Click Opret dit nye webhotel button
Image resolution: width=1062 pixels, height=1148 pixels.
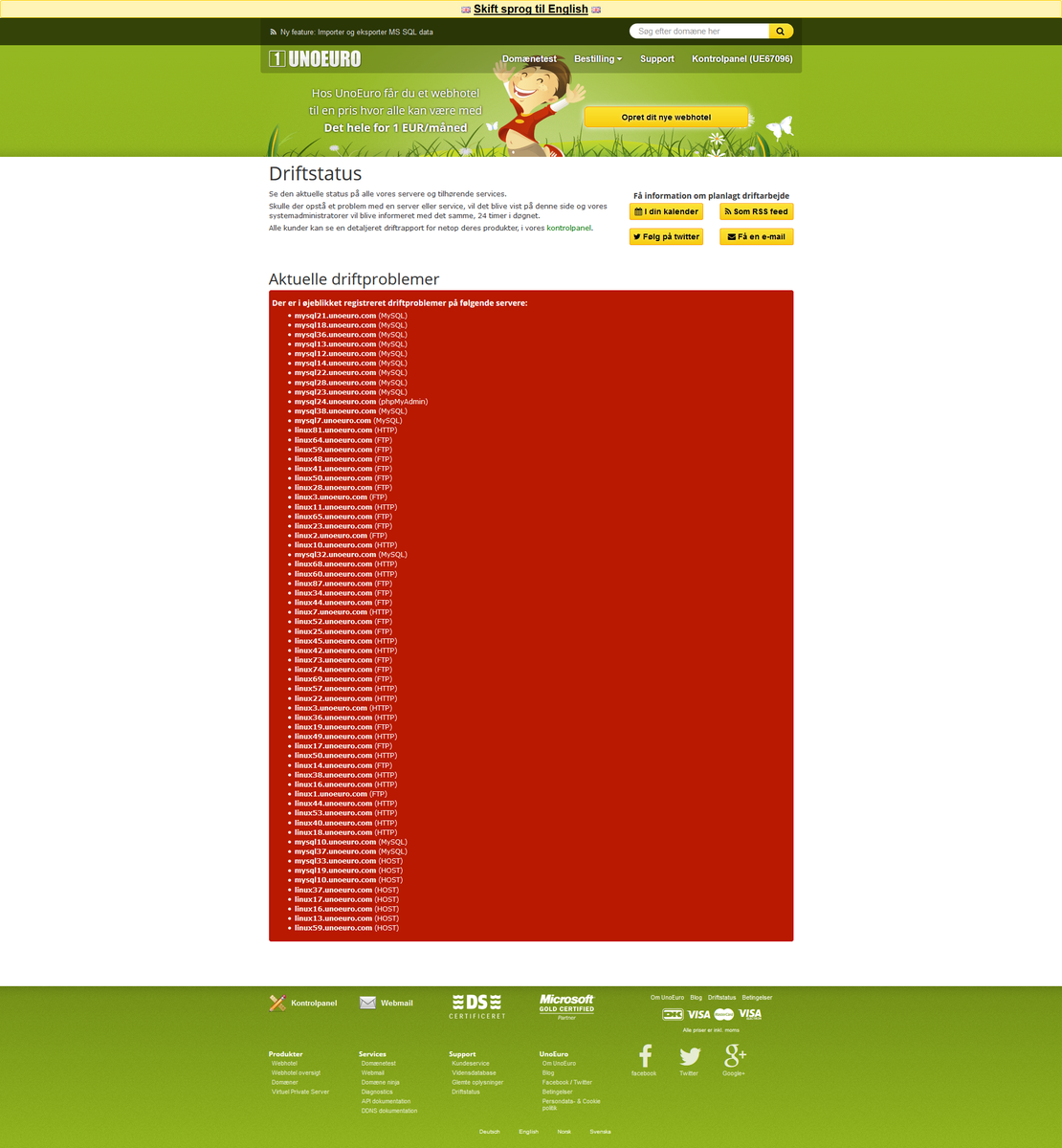pyautogui.click(x=666, y=117)
